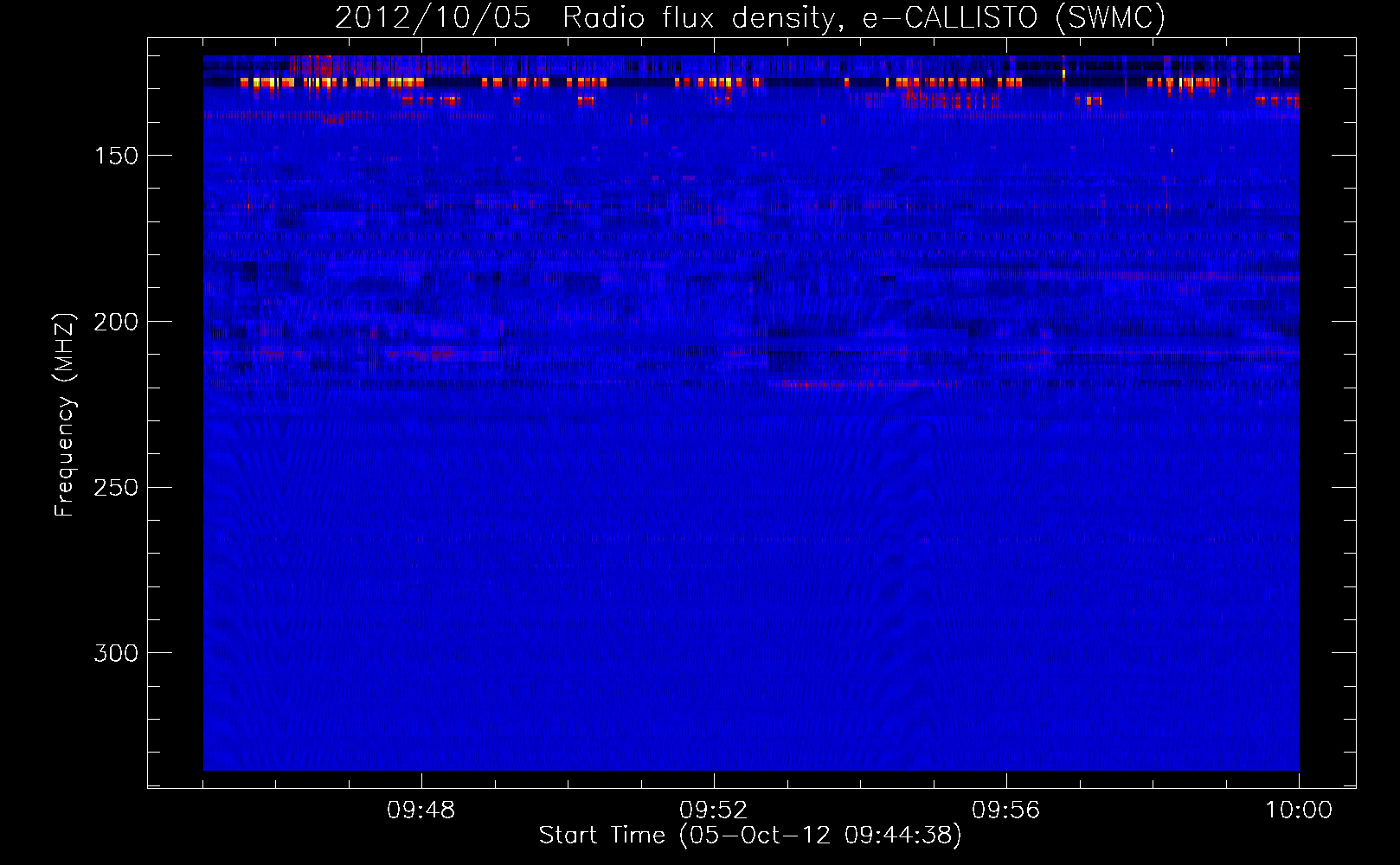Image resolution: width=1400 pixels, height=865 pixels.
Task: Click the 10:00 time tick label
Action: [1299, 811]
